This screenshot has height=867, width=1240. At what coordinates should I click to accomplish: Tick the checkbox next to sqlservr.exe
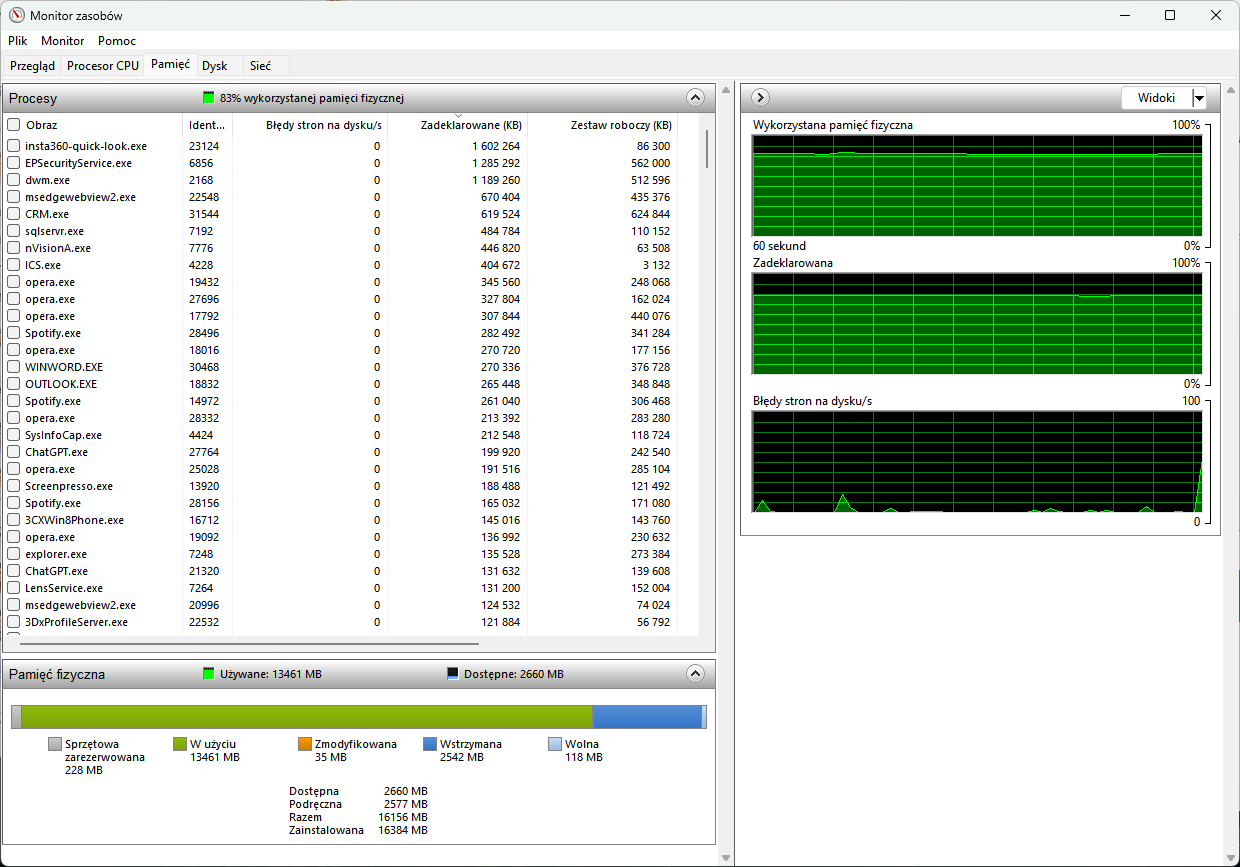[14, 231]
